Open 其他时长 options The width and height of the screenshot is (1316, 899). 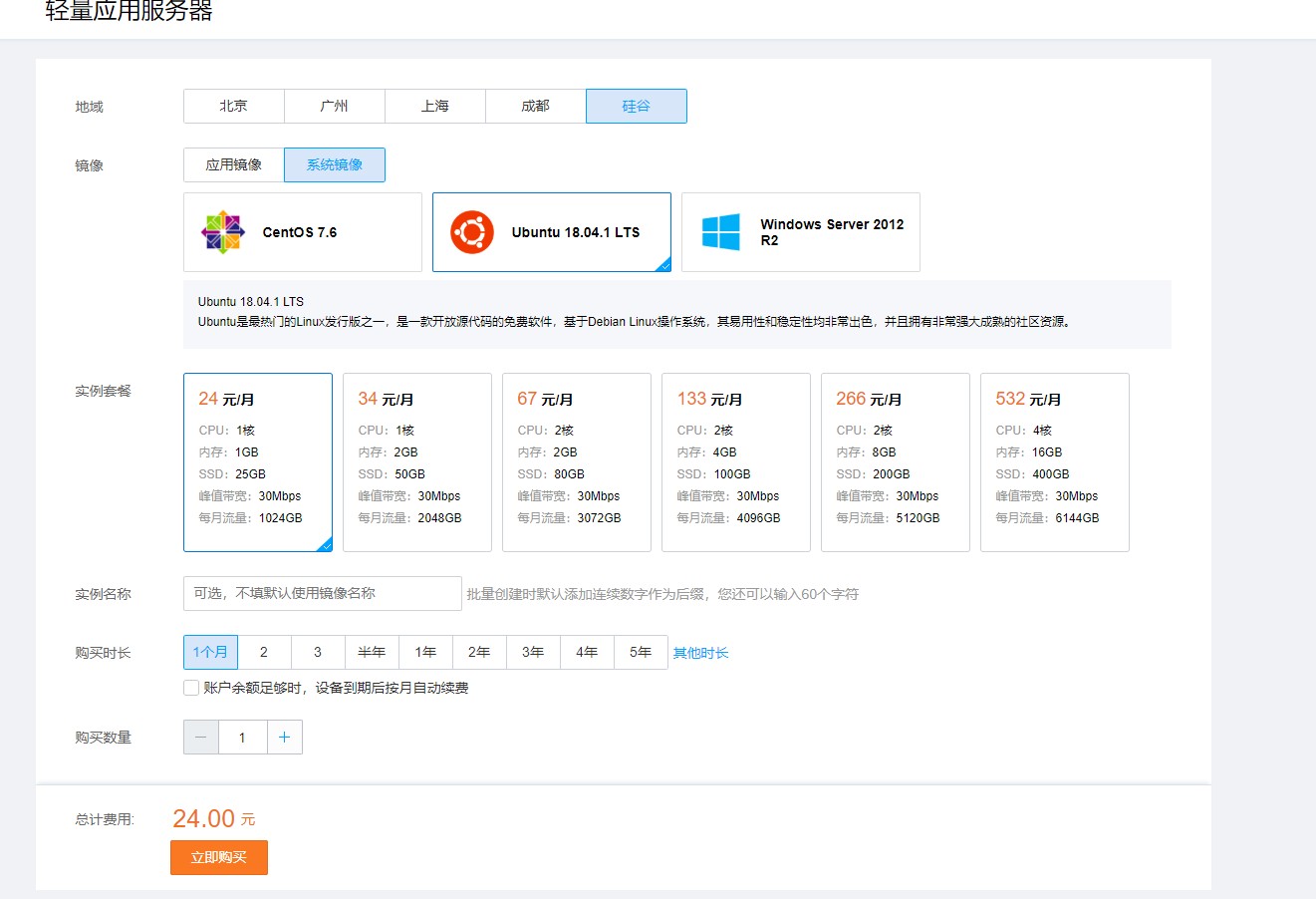(x=700, y=652)
